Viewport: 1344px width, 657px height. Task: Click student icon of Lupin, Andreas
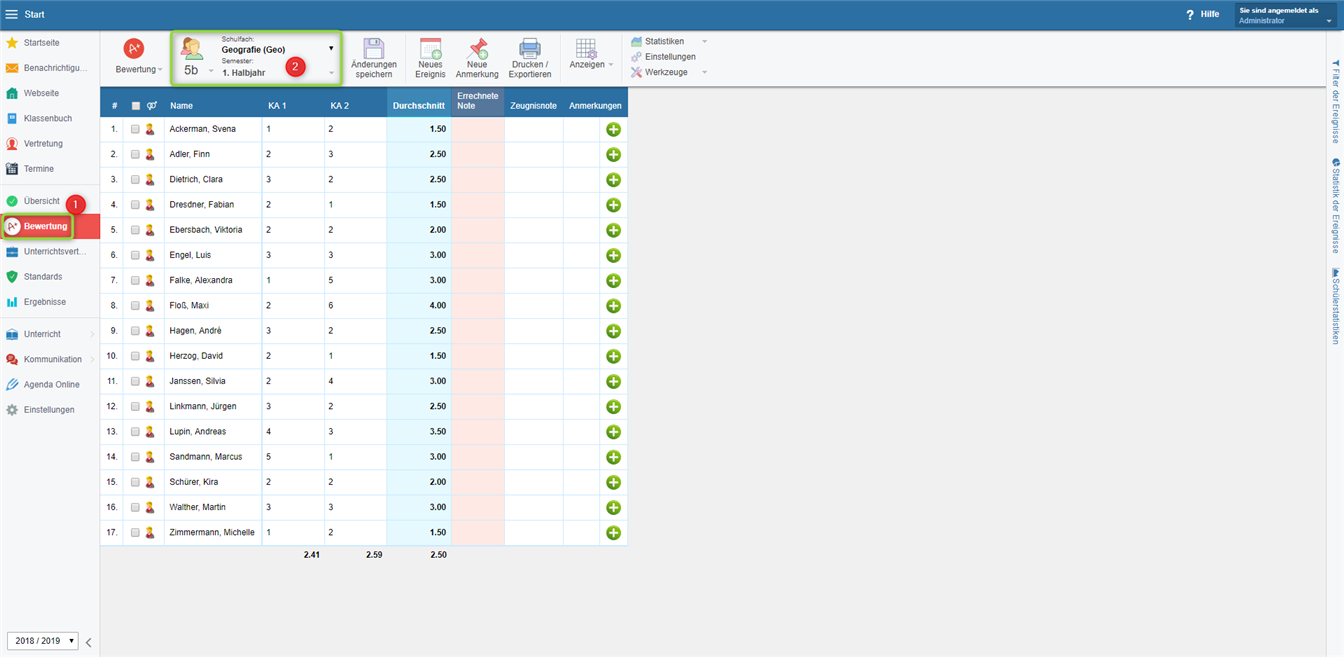(150, 432)
